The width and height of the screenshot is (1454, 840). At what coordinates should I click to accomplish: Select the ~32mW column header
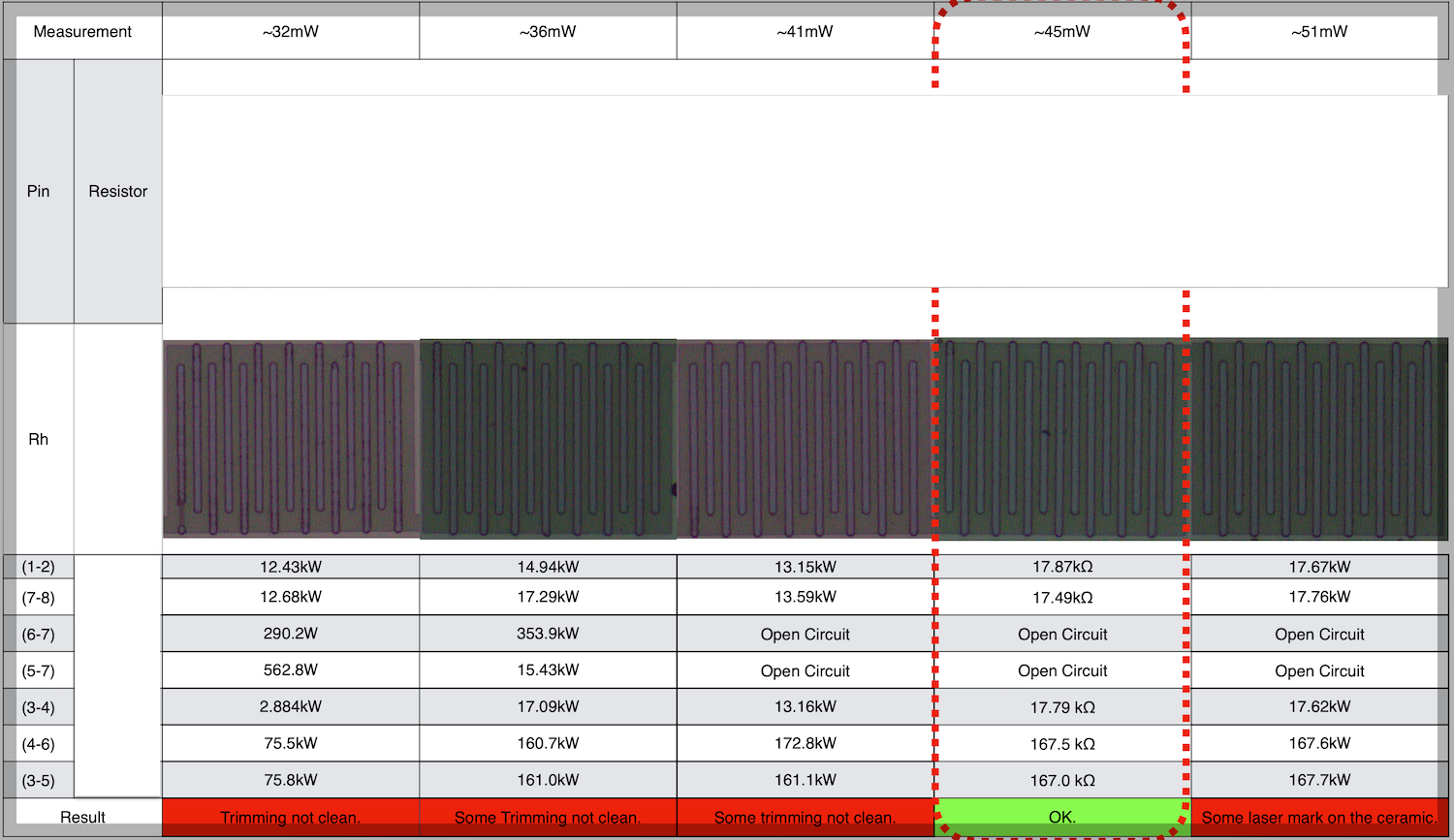(291, 31)
